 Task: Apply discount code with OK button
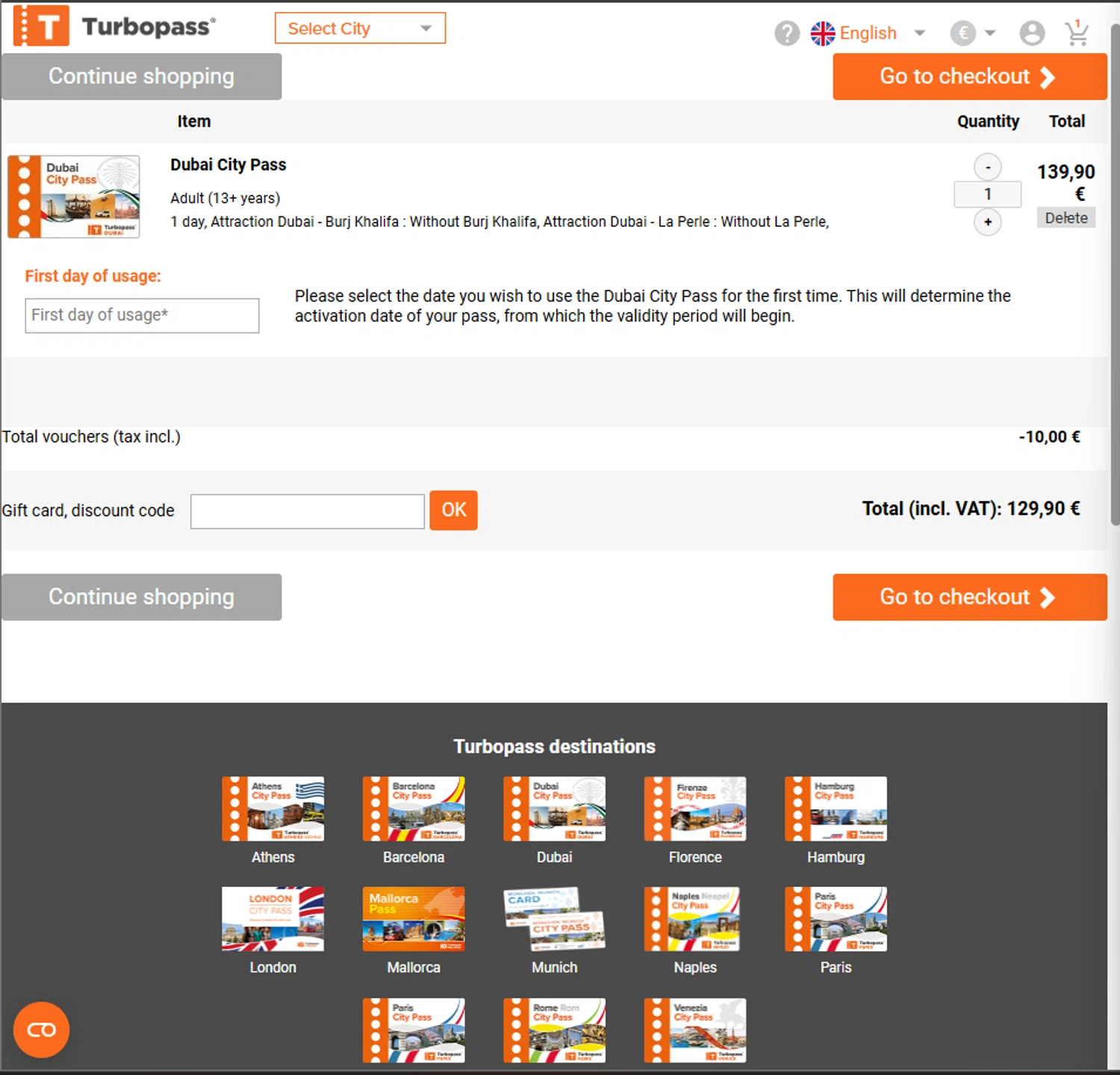coord(453,510)
